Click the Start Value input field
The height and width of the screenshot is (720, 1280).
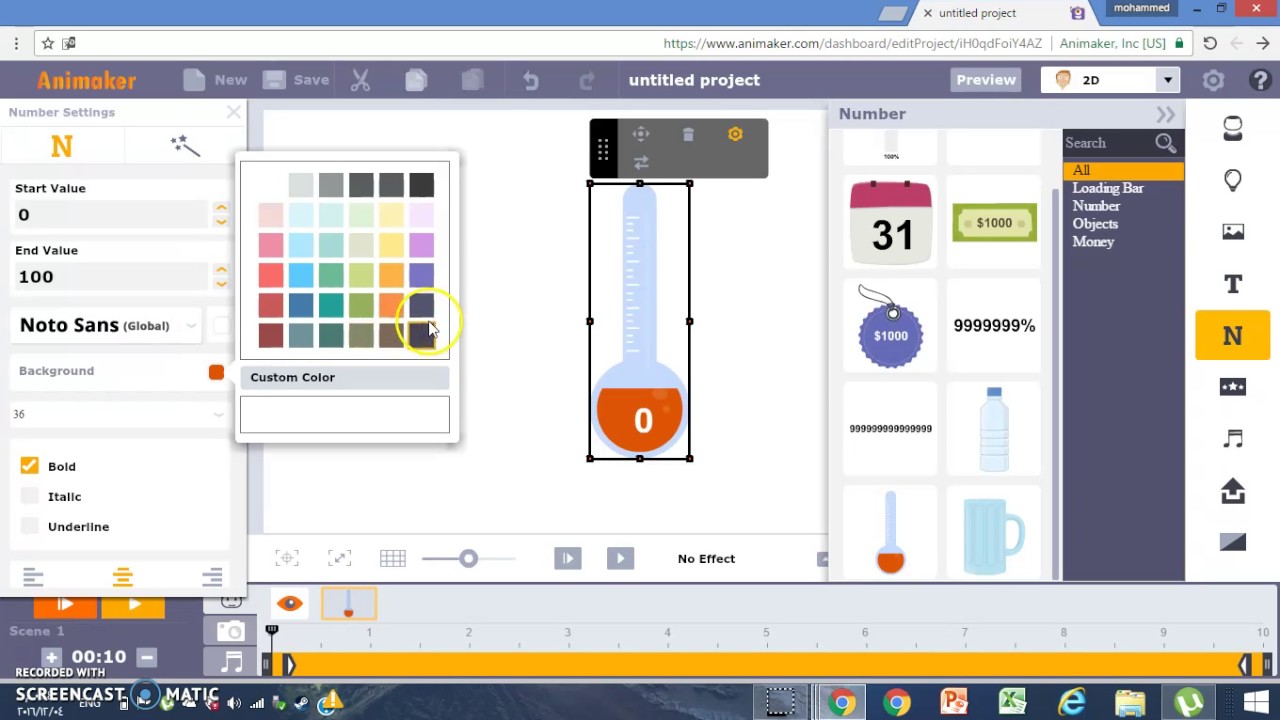112,214
